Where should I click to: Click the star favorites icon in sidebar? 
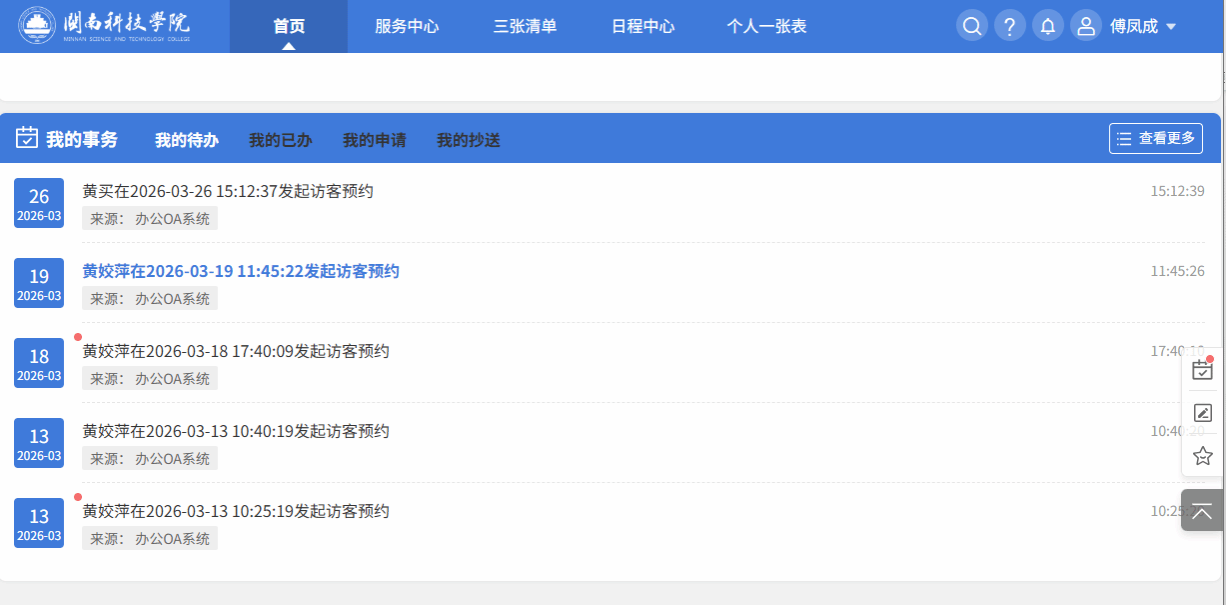pyautogui.click(x=1202, y=456)
